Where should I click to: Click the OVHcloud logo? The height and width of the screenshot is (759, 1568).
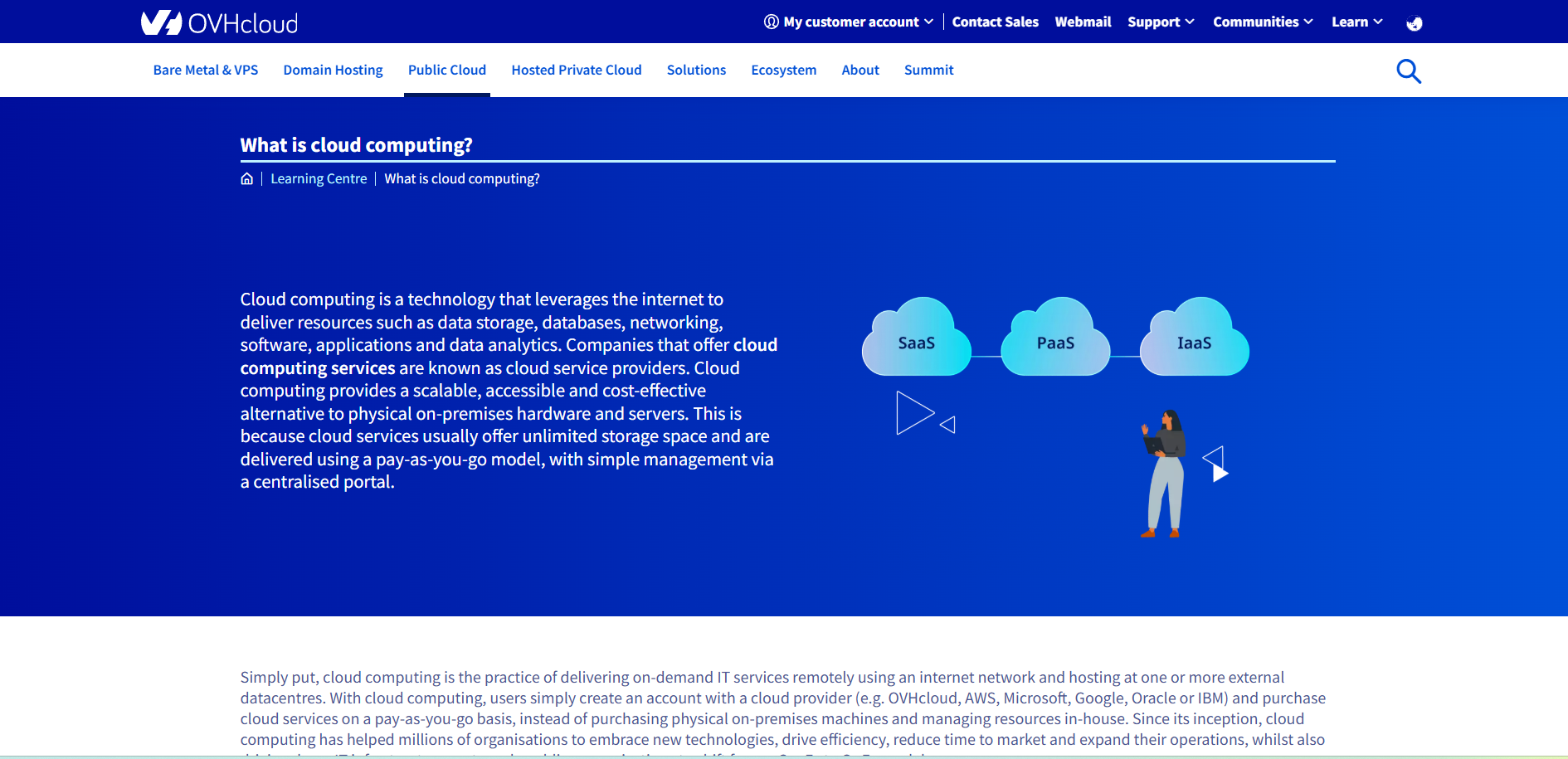click(219, 22)
